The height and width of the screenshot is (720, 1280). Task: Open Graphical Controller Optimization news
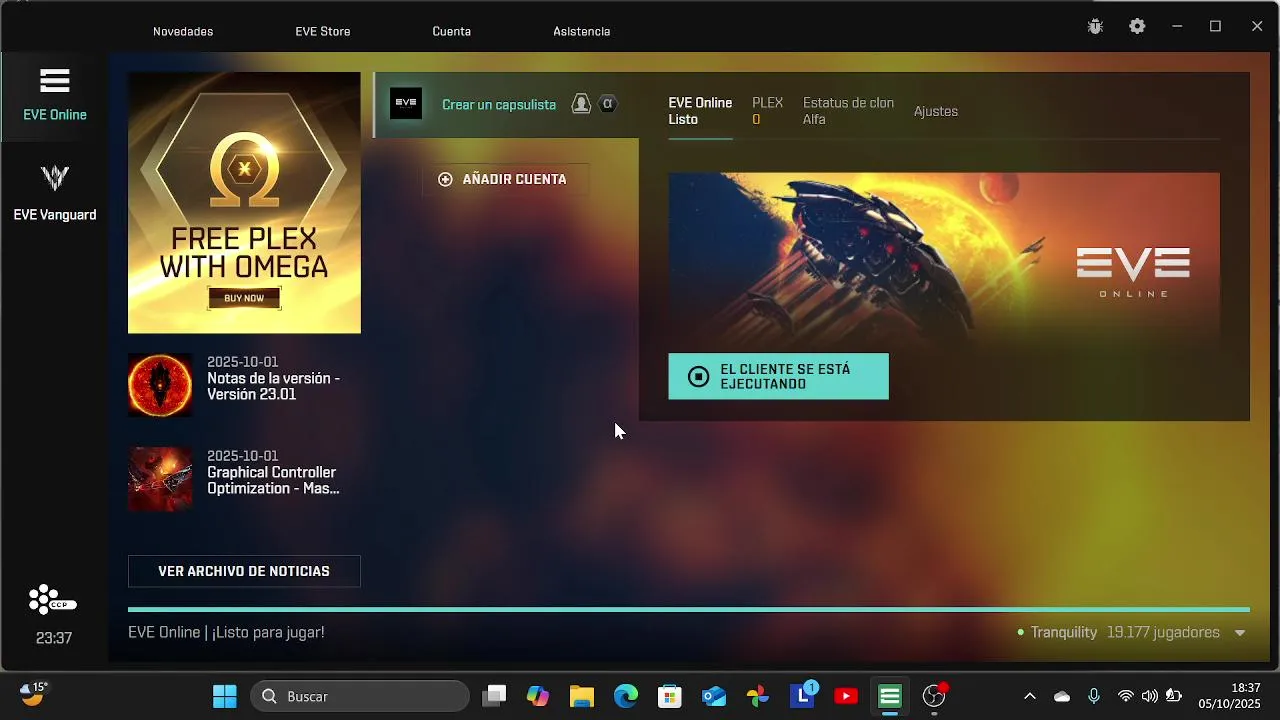(272, 472)
